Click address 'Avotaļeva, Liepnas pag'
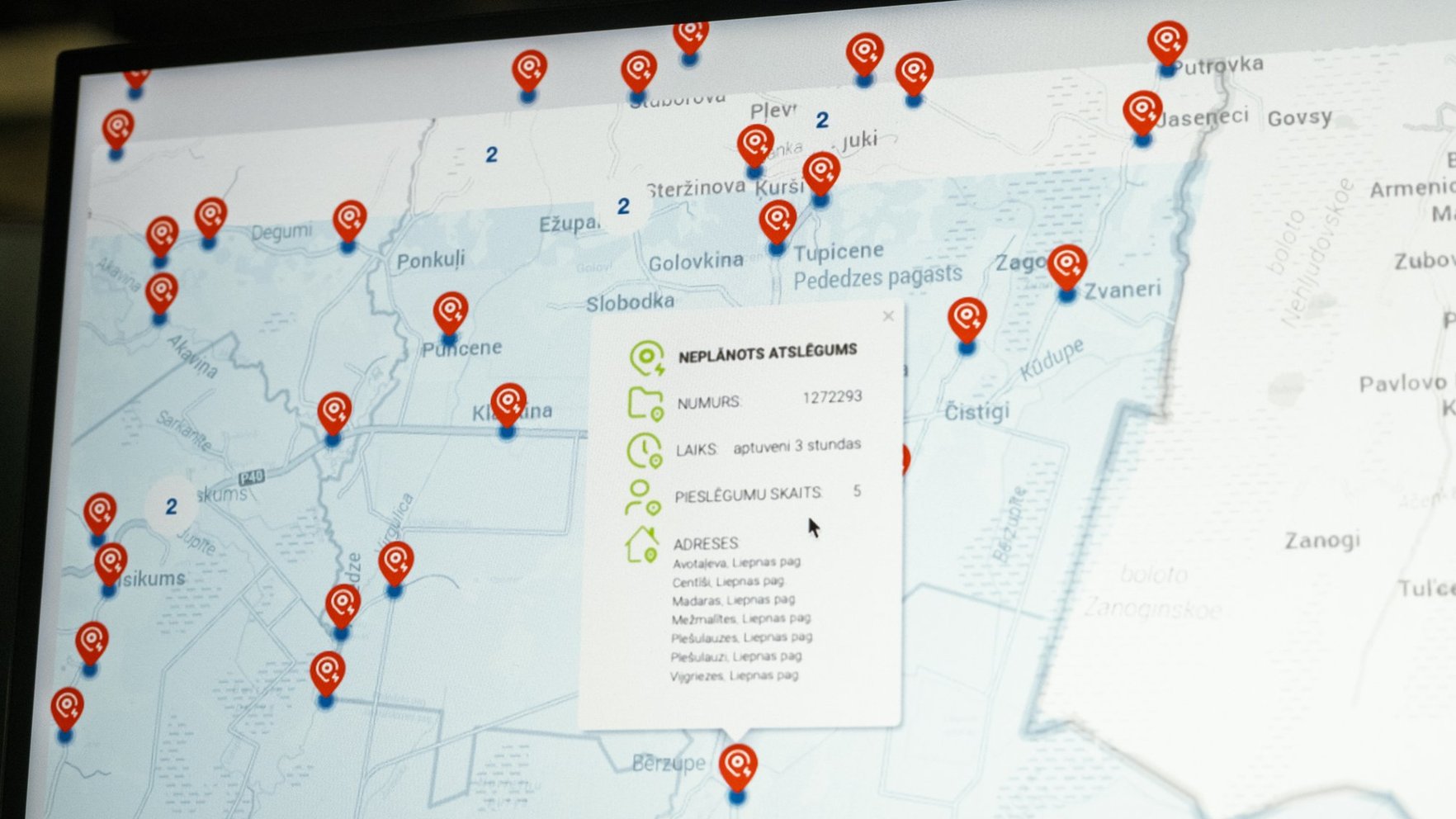Viewport: 1456px width, 819px height. pyautogui.click(x=736, y=562)
